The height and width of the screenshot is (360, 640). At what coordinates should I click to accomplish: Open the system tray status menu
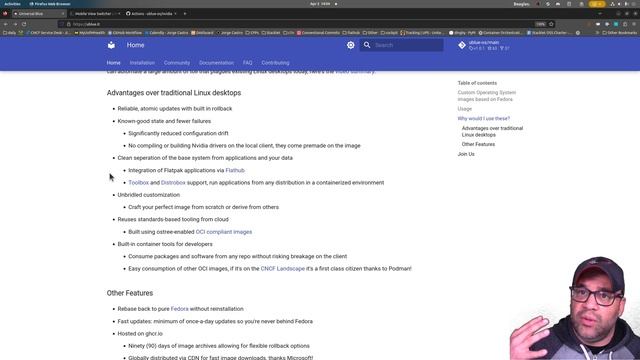[623, 4]
